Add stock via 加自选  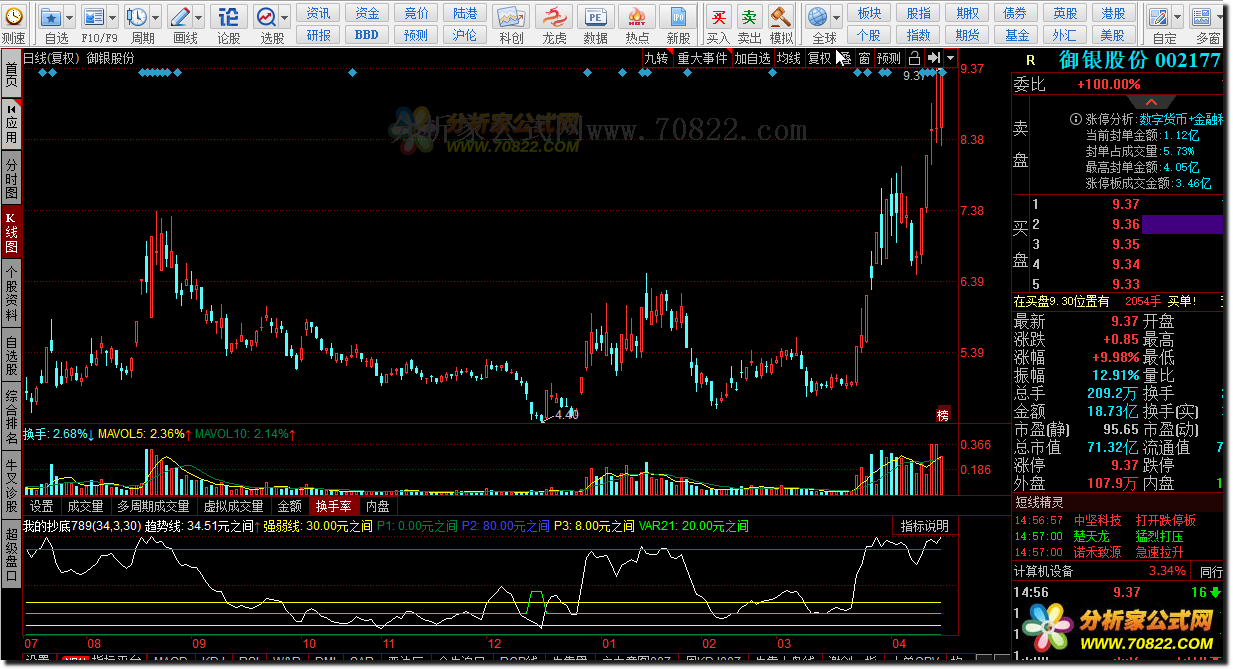[x=752, y=58]
